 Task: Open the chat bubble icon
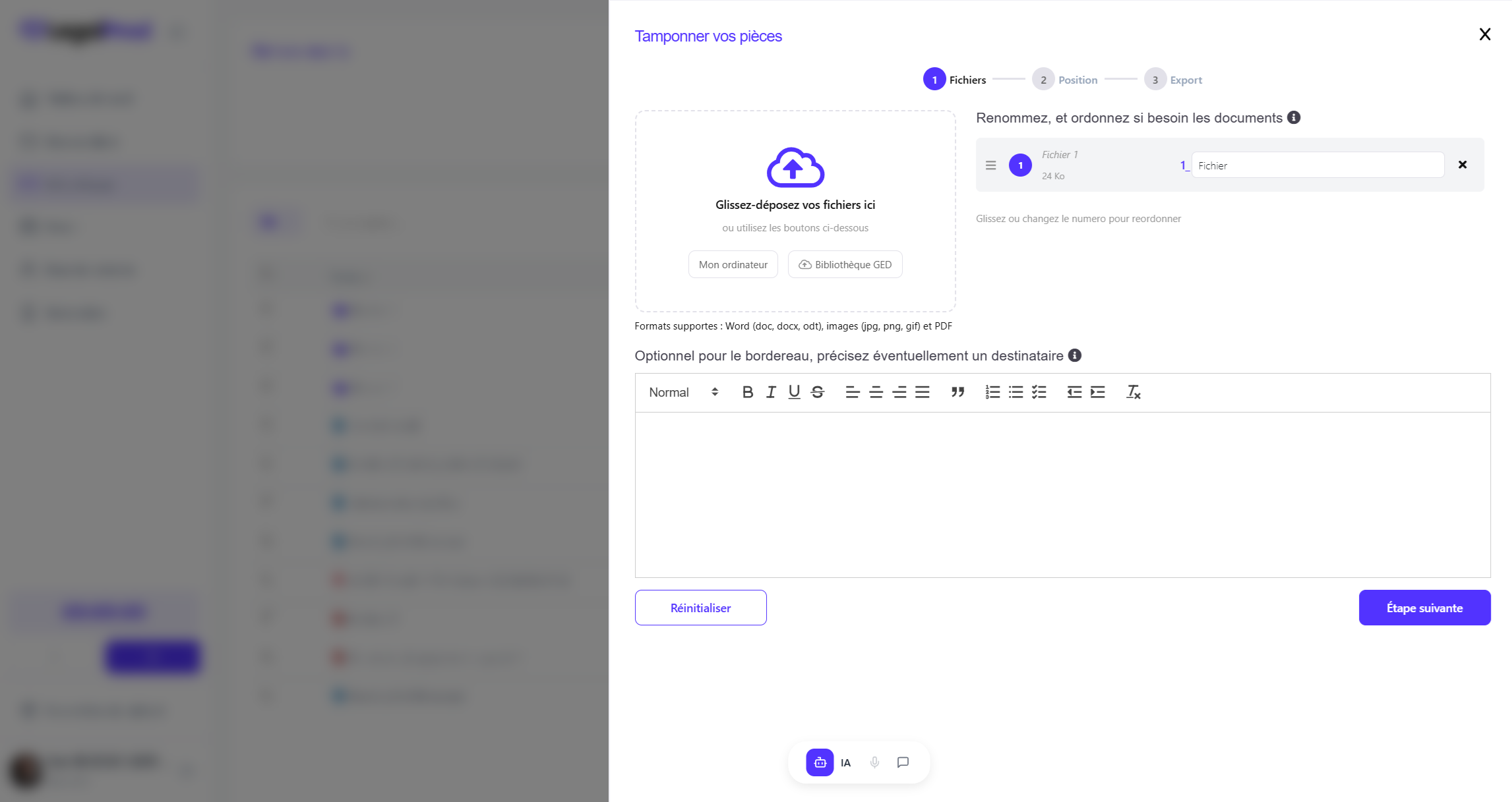point(903,762)
